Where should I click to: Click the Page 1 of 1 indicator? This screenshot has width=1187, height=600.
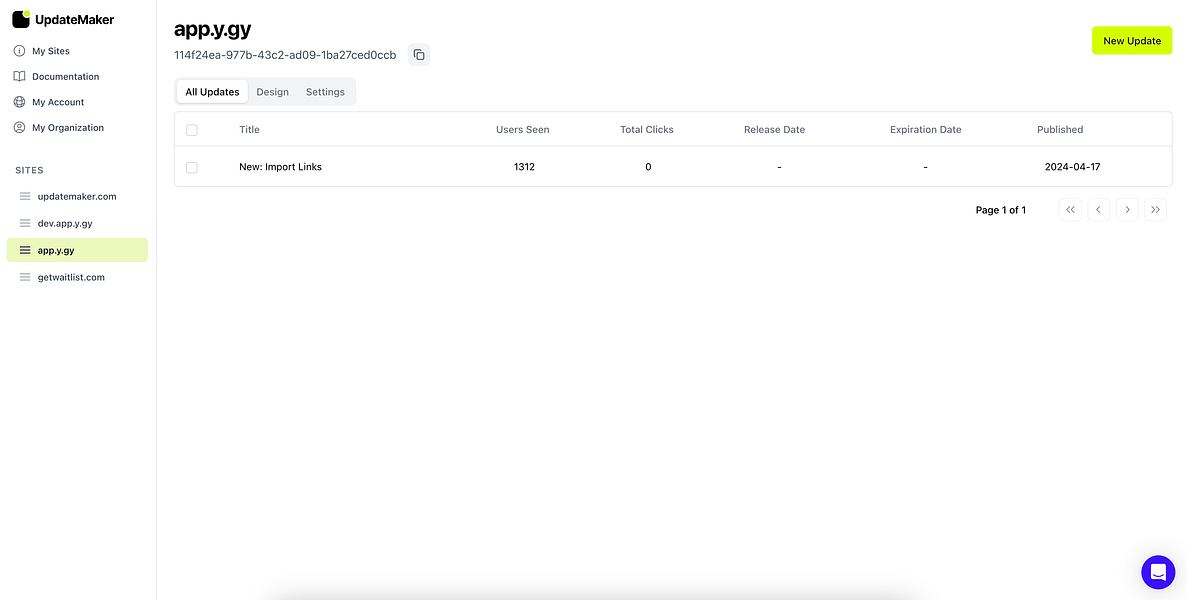coord(1001,210)
